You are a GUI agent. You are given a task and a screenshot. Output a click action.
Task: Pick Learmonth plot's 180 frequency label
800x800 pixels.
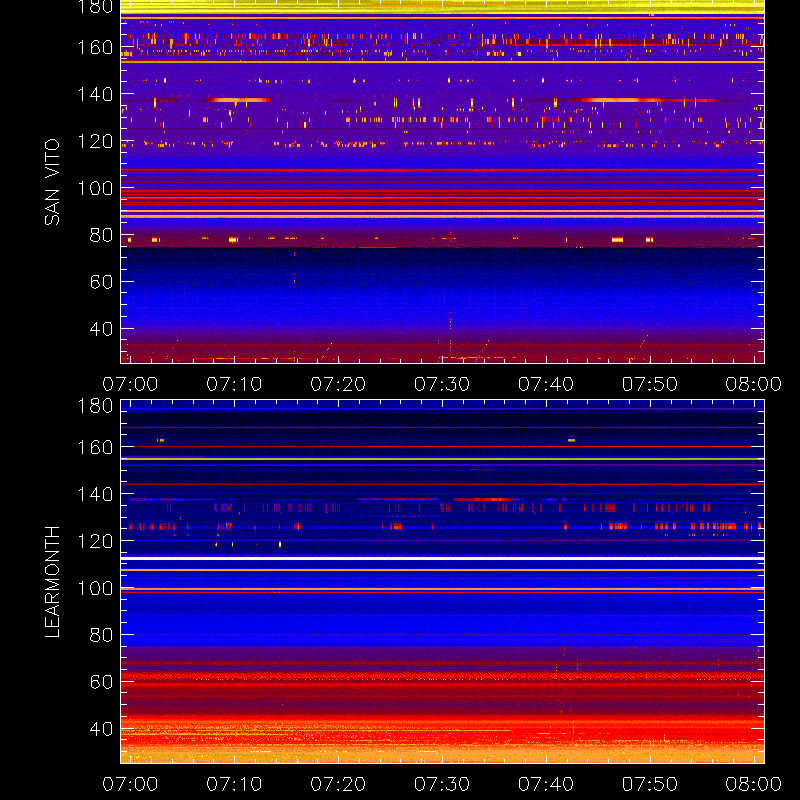(95, 406)
